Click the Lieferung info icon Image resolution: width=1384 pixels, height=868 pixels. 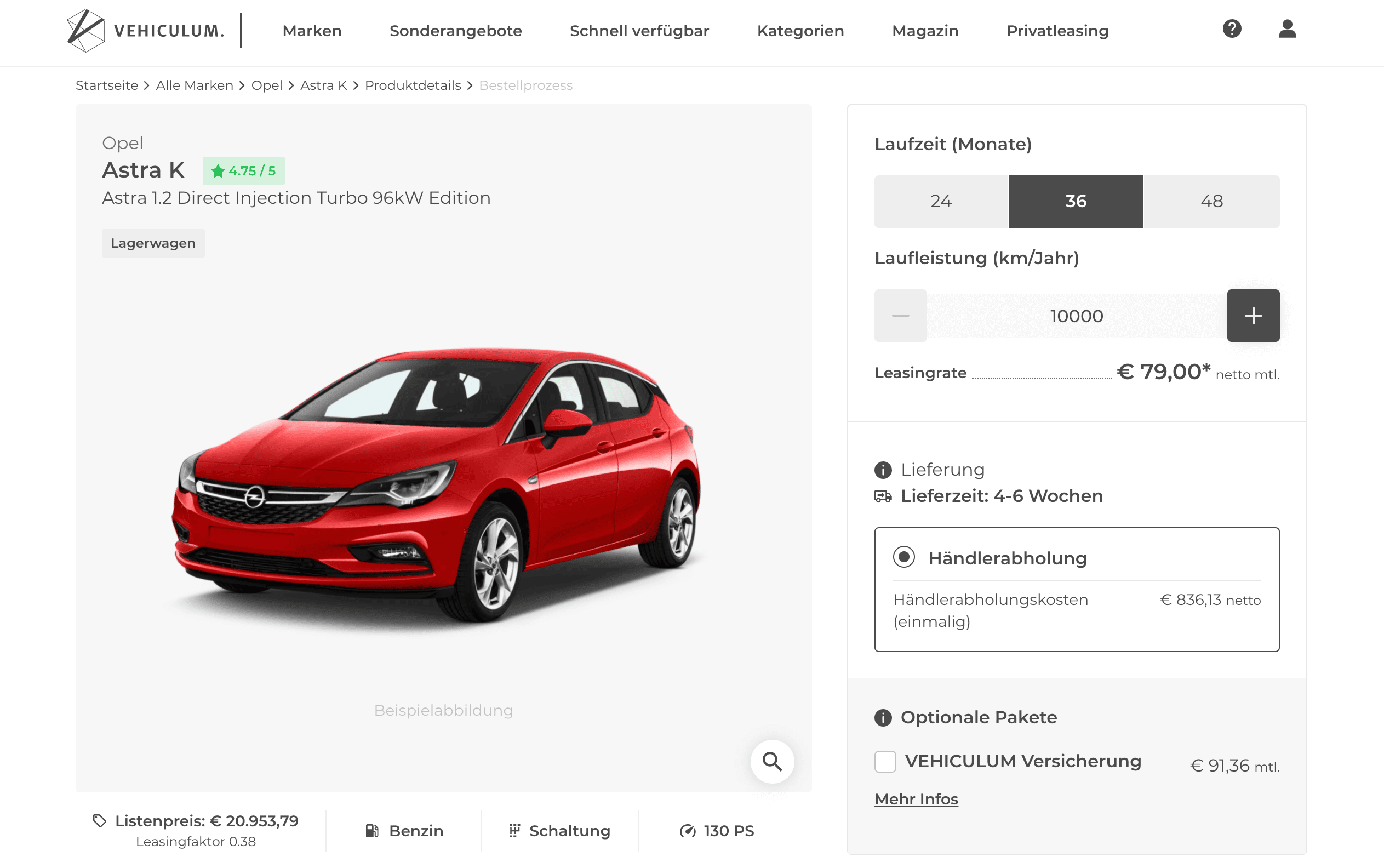point(883,470)
